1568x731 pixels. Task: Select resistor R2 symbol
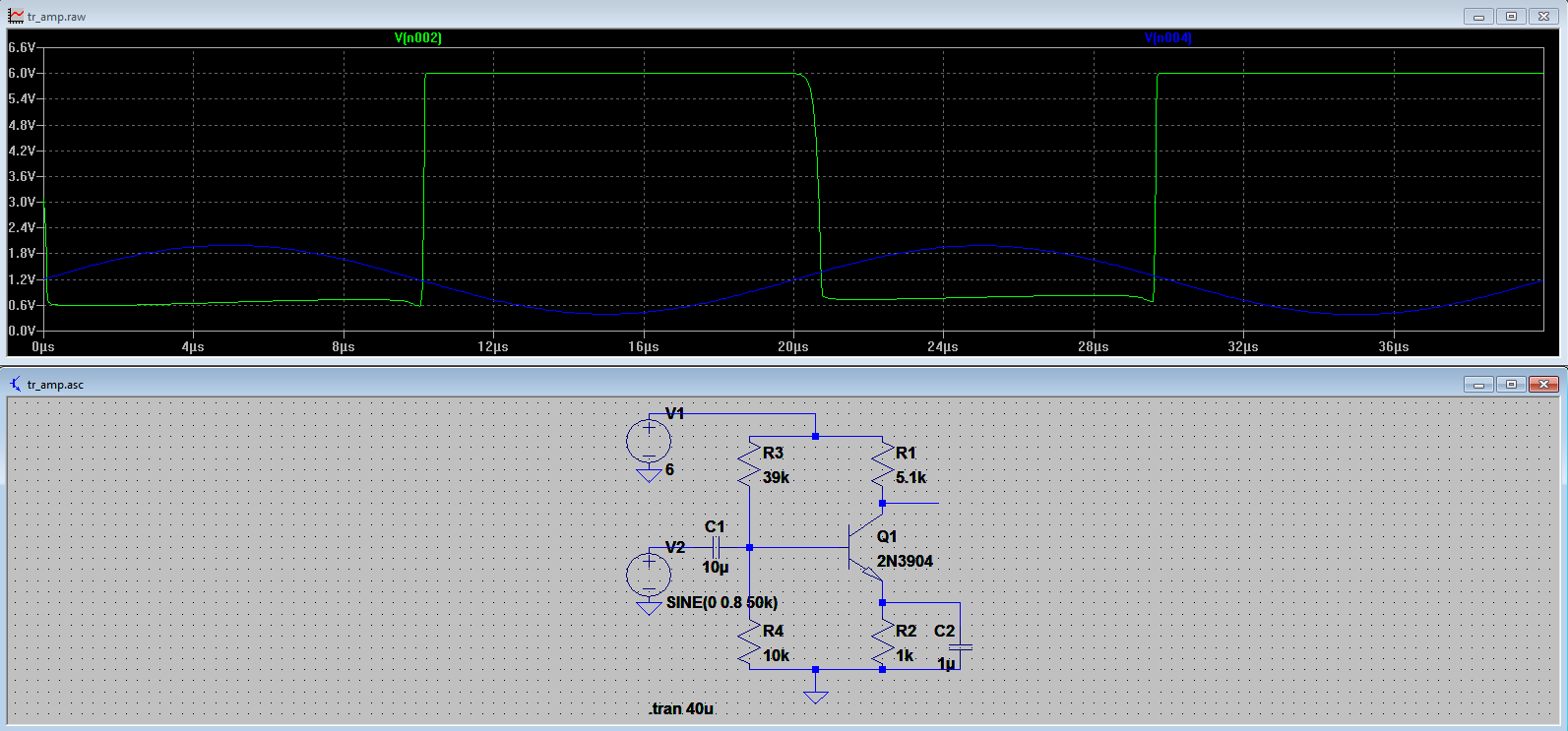[882, 641]
